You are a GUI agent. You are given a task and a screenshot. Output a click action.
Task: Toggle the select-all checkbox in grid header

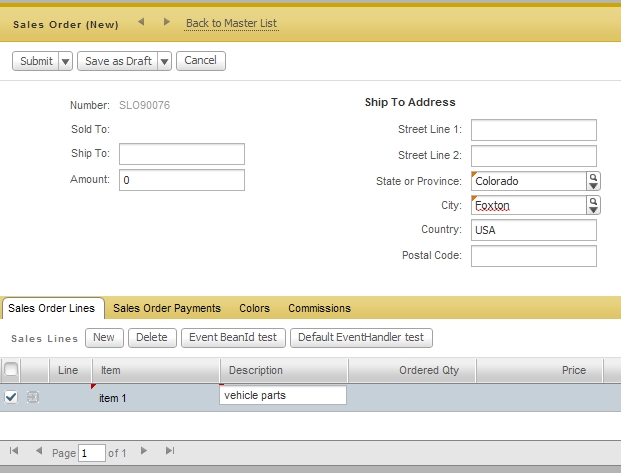pyautogui.click(x=11, y=370)
